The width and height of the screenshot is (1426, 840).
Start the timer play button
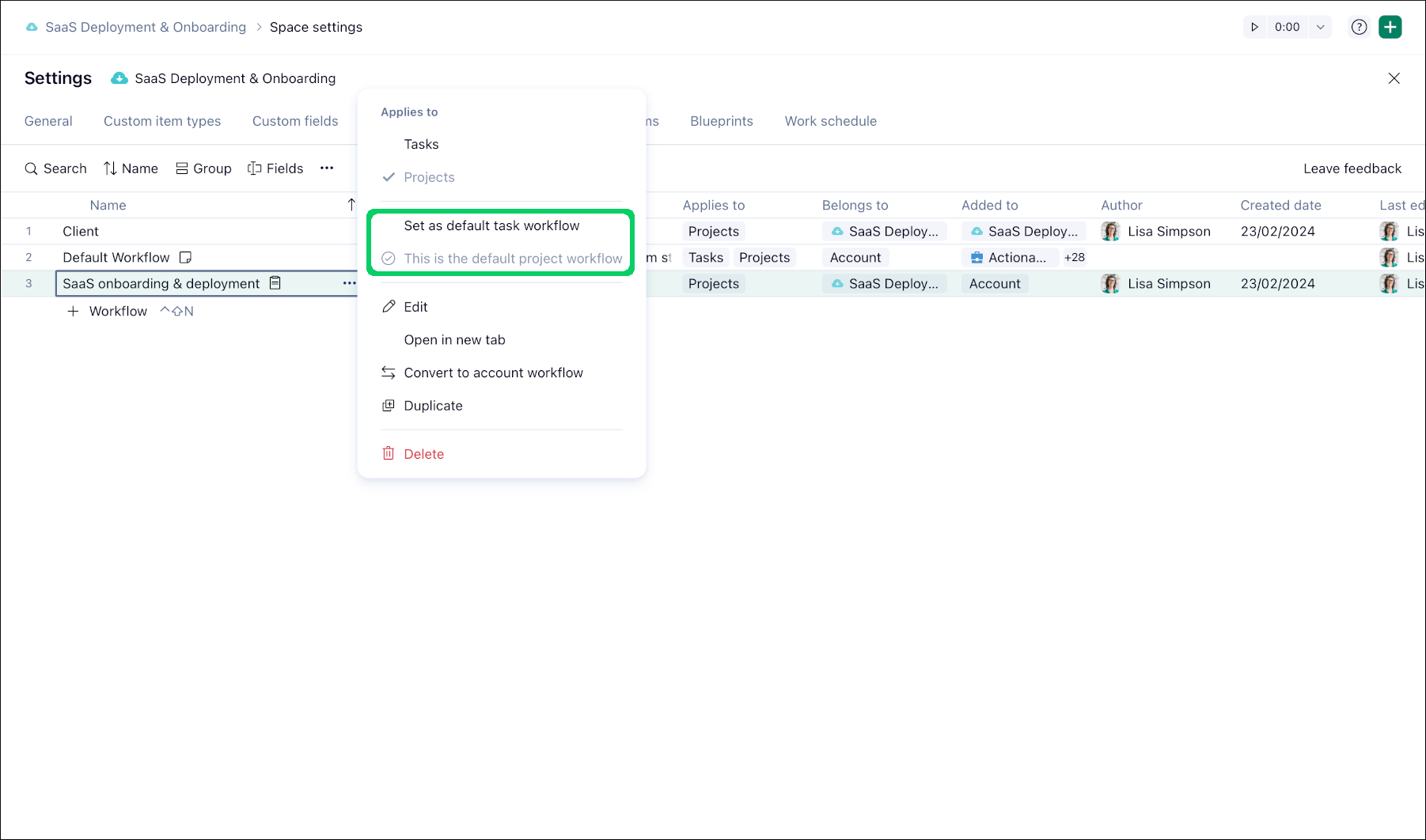[1254, 27]
